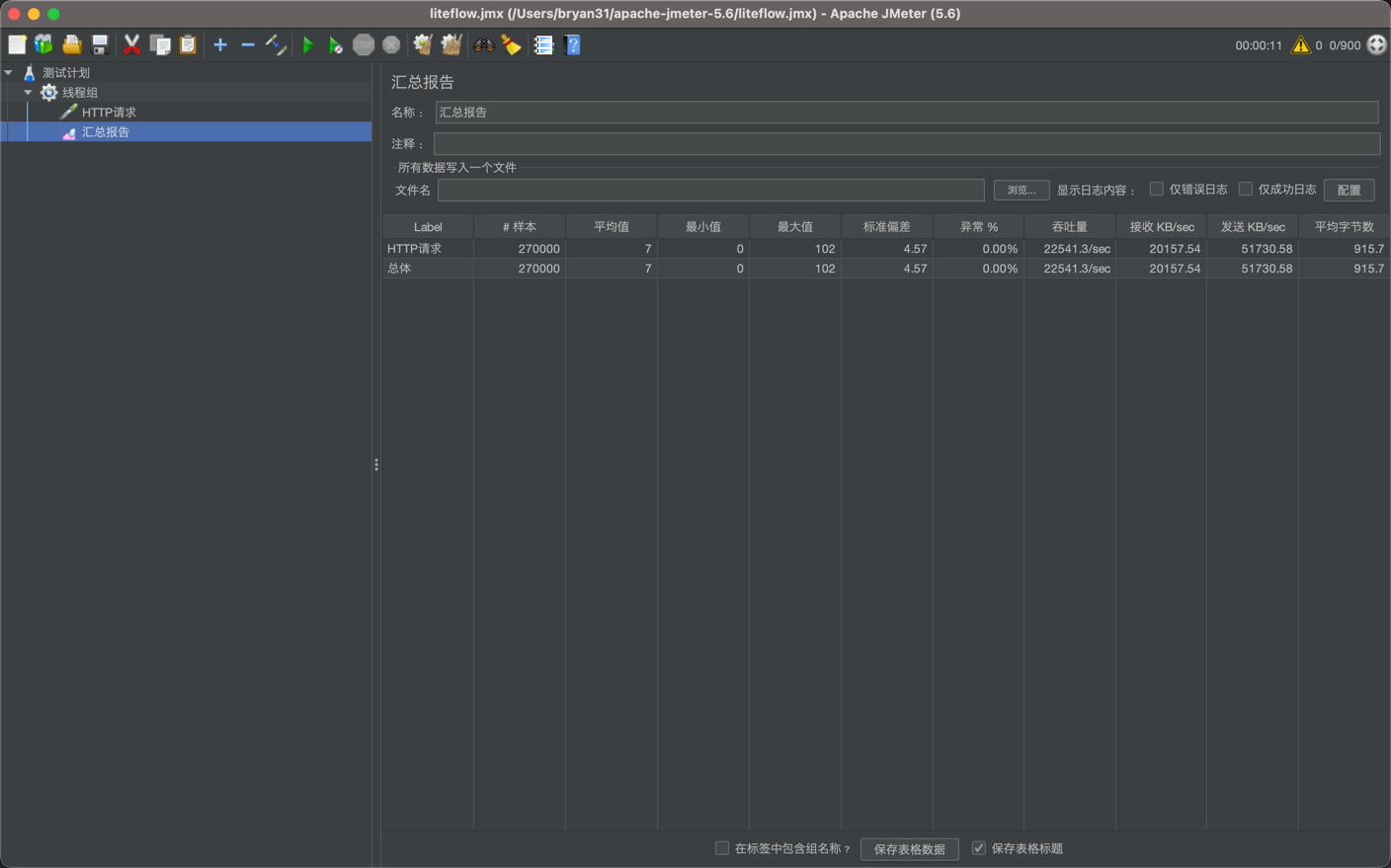Enable the 仅错误日志 checkbox

[1156, 189]
